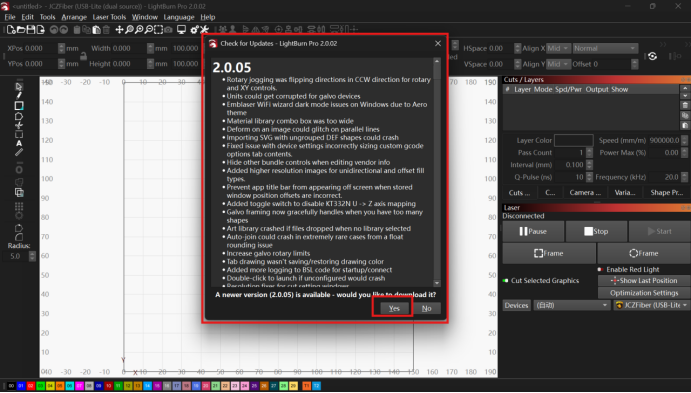This screenshot has width=691, height=393.
Task: Select the Create Text 'A' tool
Action: (19, 143)
